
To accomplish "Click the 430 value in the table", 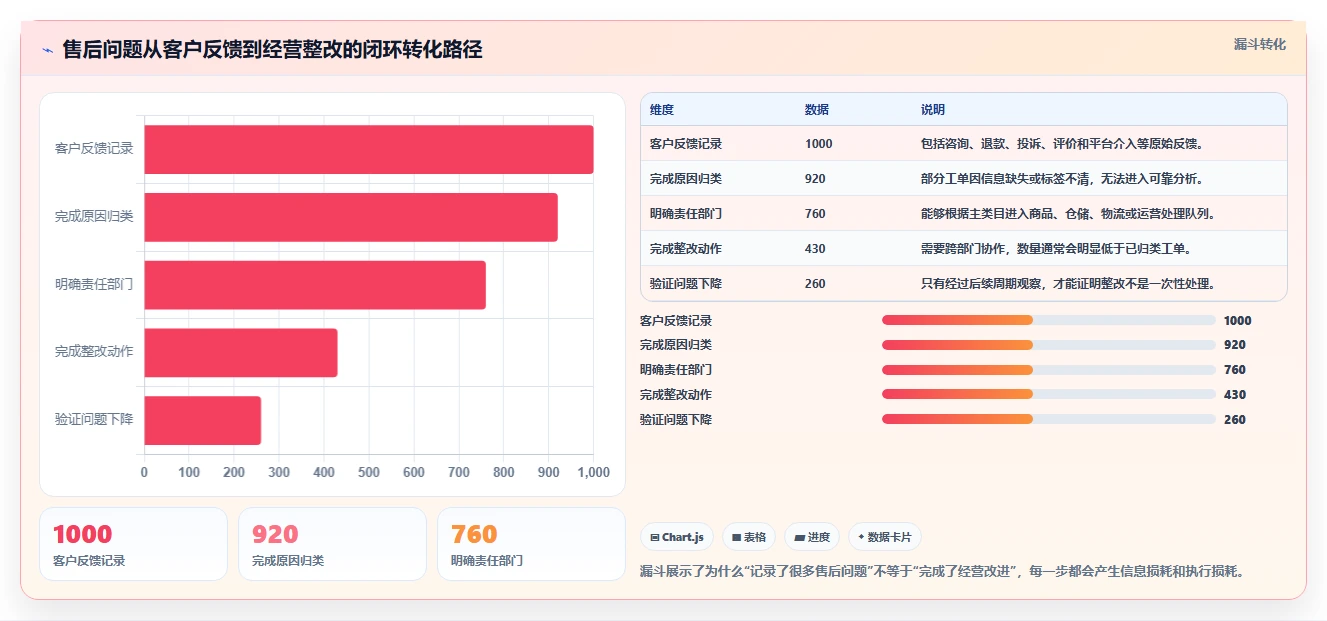I will tap(815, 249).
